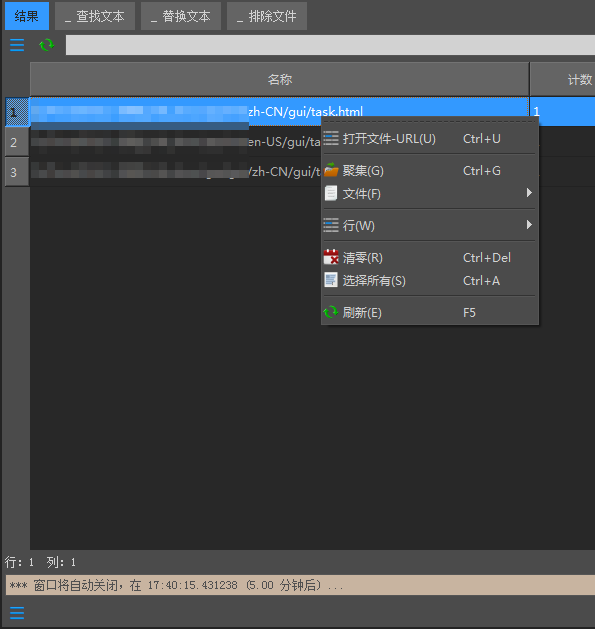Select the 结果 tab
This screenshot has height=629, width=595.
(x=27, y=16)
